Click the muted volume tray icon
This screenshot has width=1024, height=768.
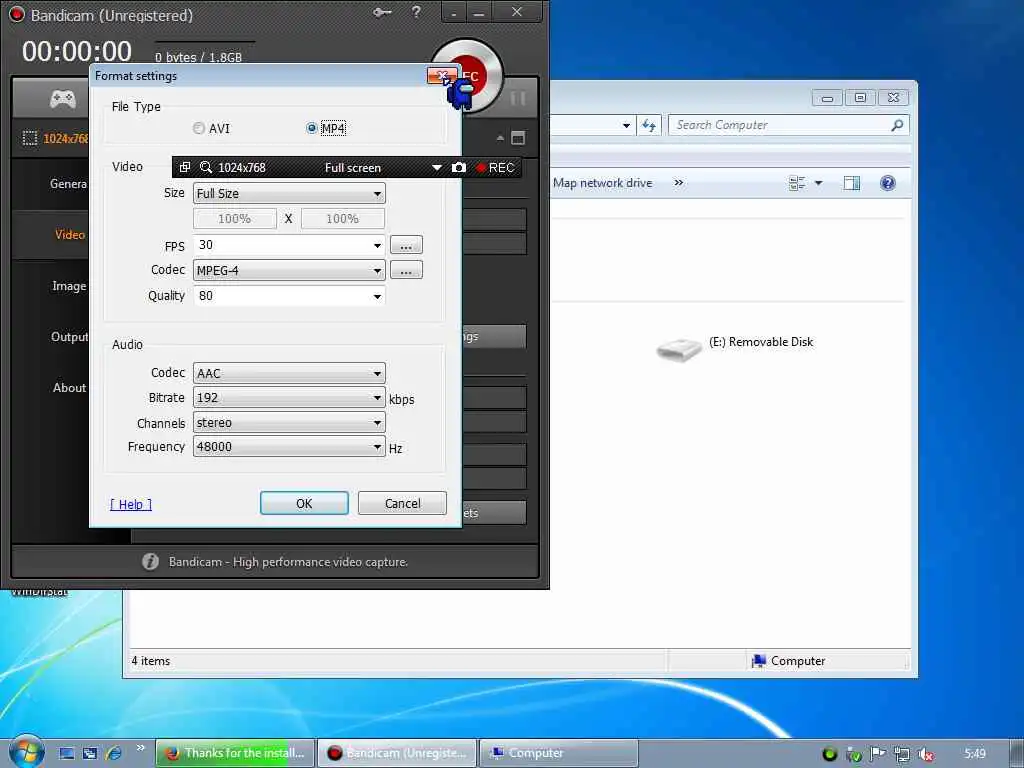point(926,754)
